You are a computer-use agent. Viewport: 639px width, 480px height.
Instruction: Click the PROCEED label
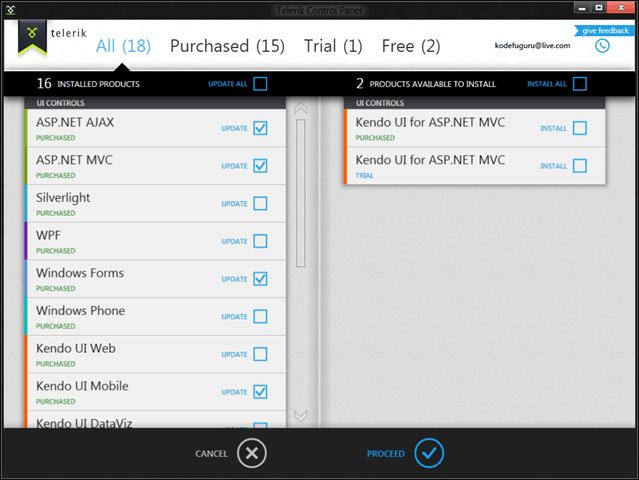click(386, 454)
